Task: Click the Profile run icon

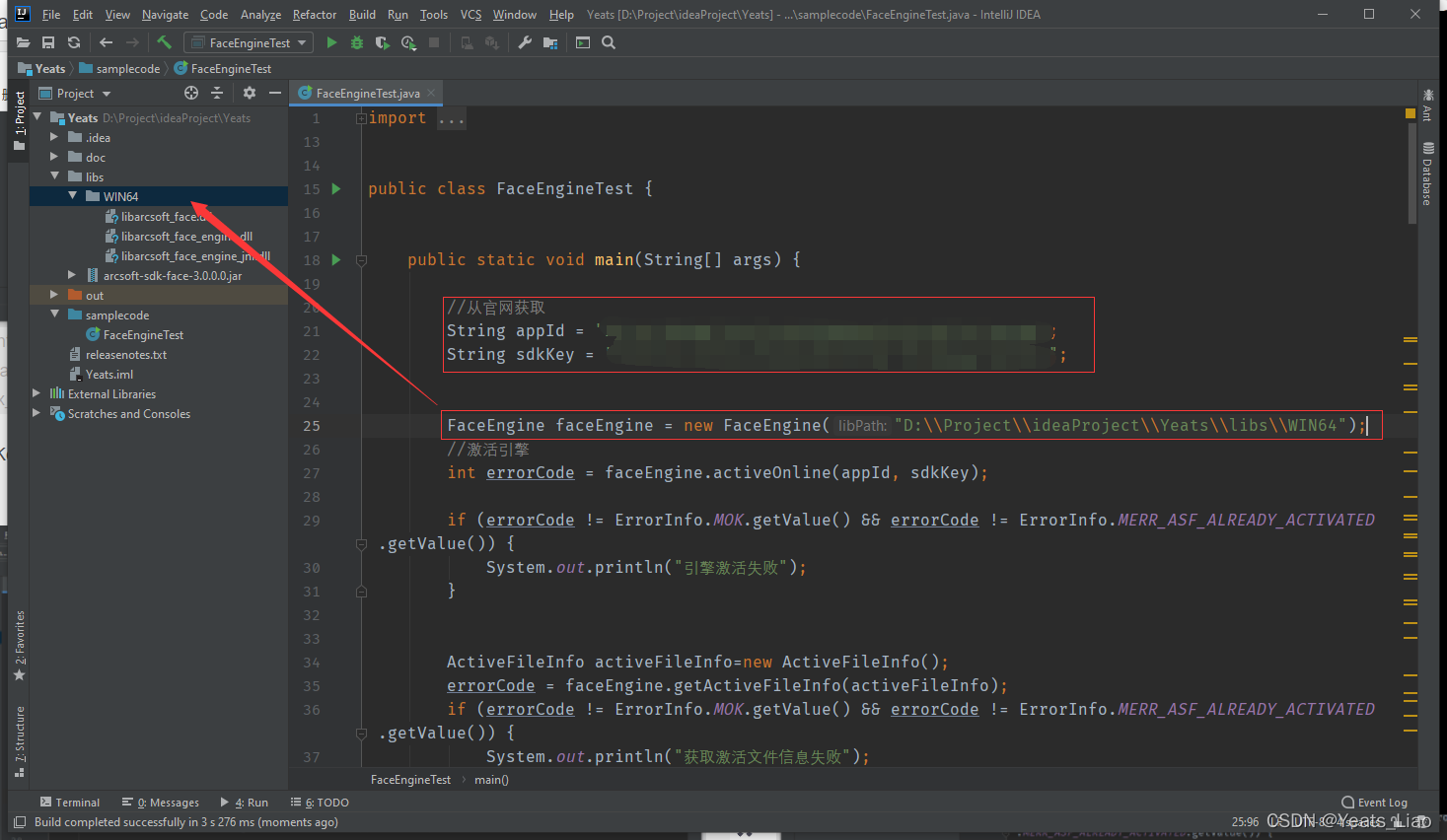Action: [x=408, y=42]
